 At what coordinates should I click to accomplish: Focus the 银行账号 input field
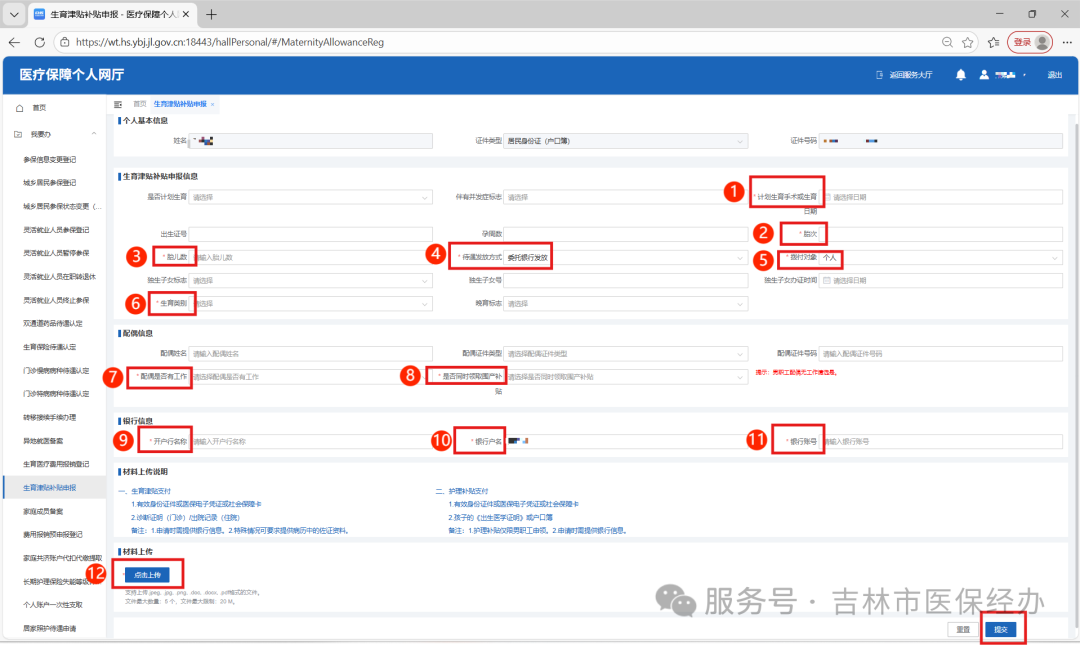(x=941, y=441)
